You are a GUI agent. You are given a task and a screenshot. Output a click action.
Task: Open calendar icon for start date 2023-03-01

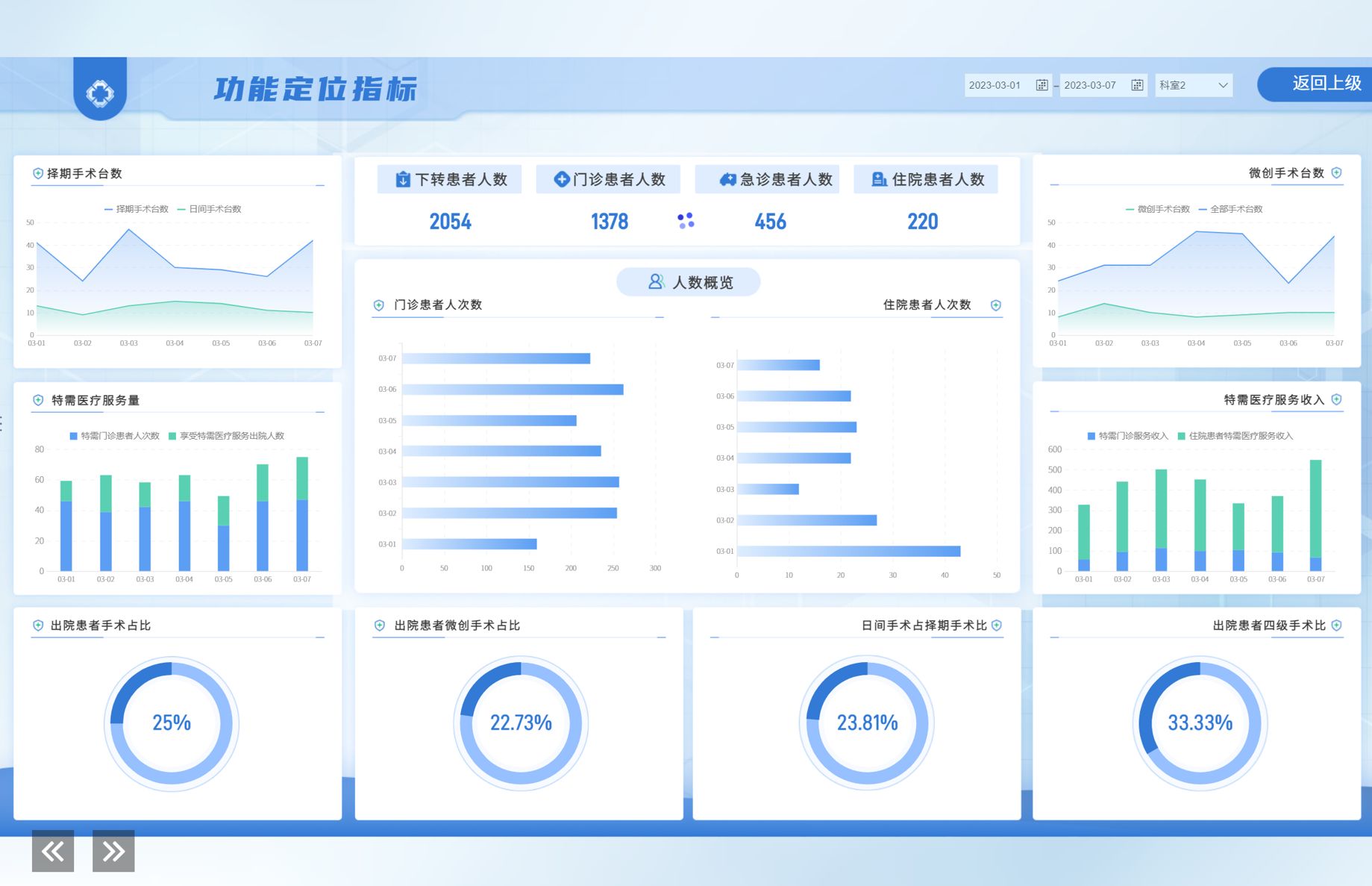click(x=1041, y=85)
